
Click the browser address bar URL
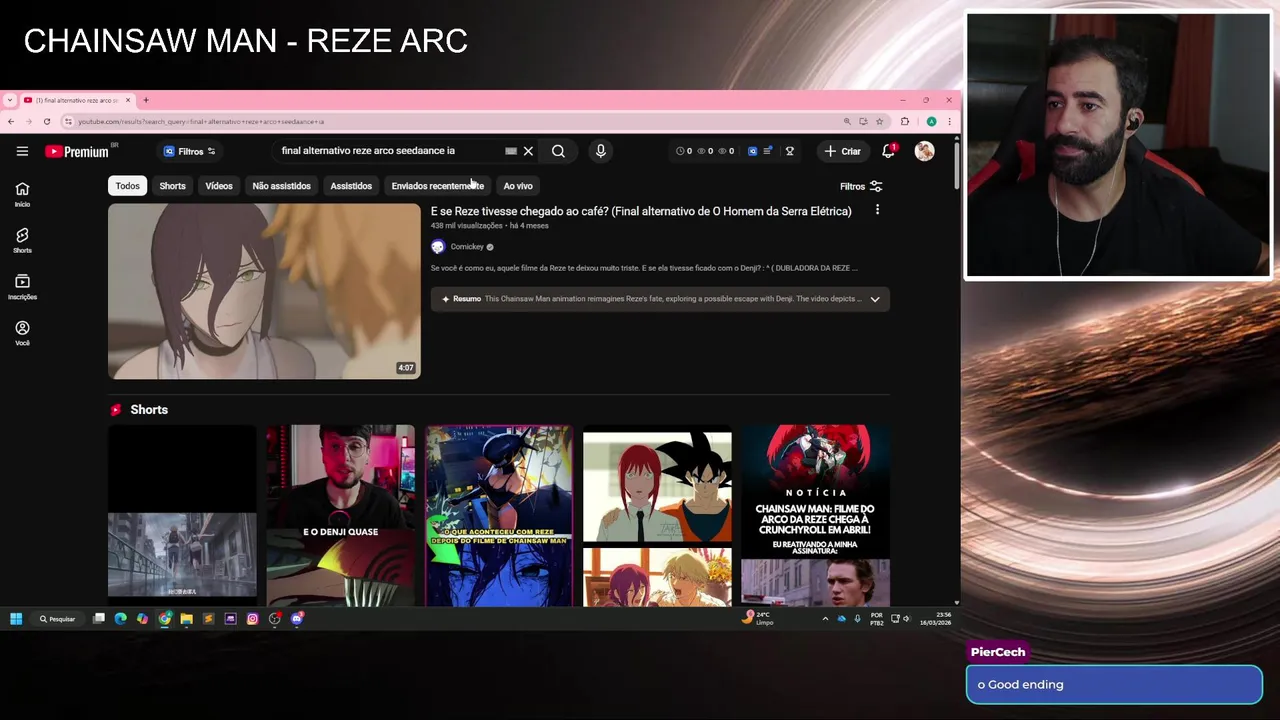click(200, 121)
